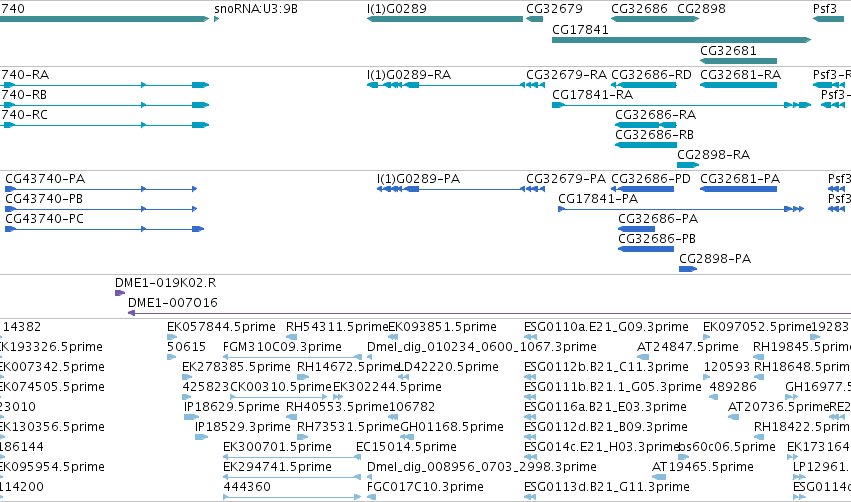Image resolution: width=851 pixels, height=502 pixels.
Task: Click protein CG43740-PA
Action: pos(101,189)
